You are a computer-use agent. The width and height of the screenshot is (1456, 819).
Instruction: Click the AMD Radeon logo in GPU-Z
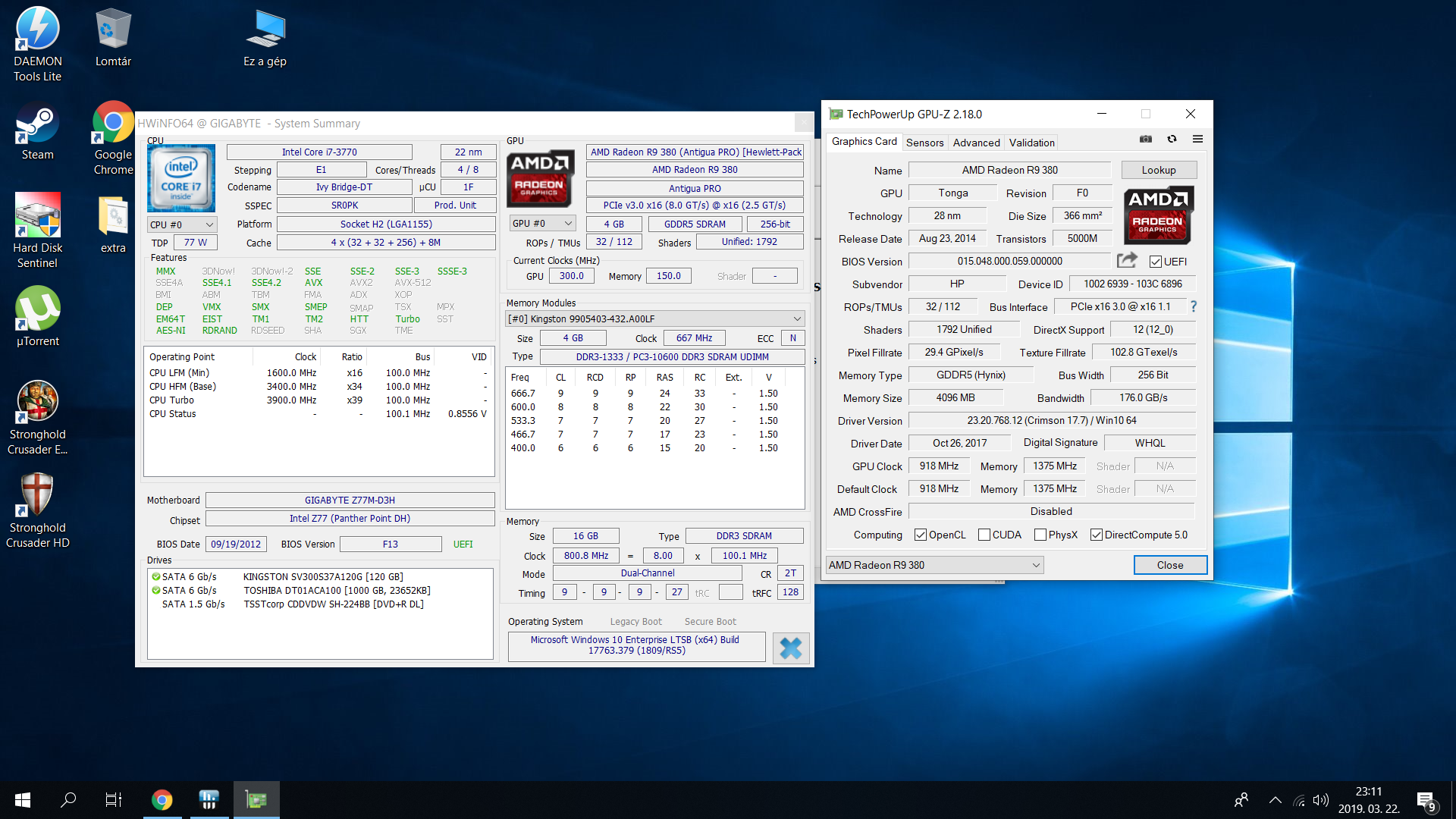(1158, 215)
